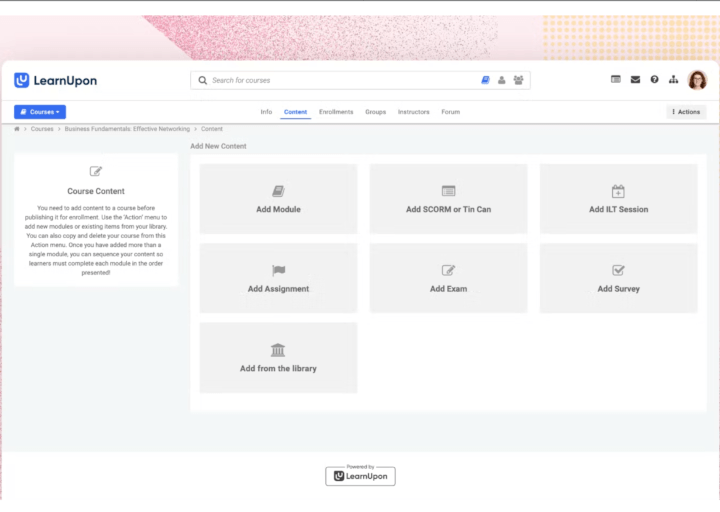Viewport: 720px width, 512px height.
Task: Open the messages envelope icon
Action: [x=636, y=79]
